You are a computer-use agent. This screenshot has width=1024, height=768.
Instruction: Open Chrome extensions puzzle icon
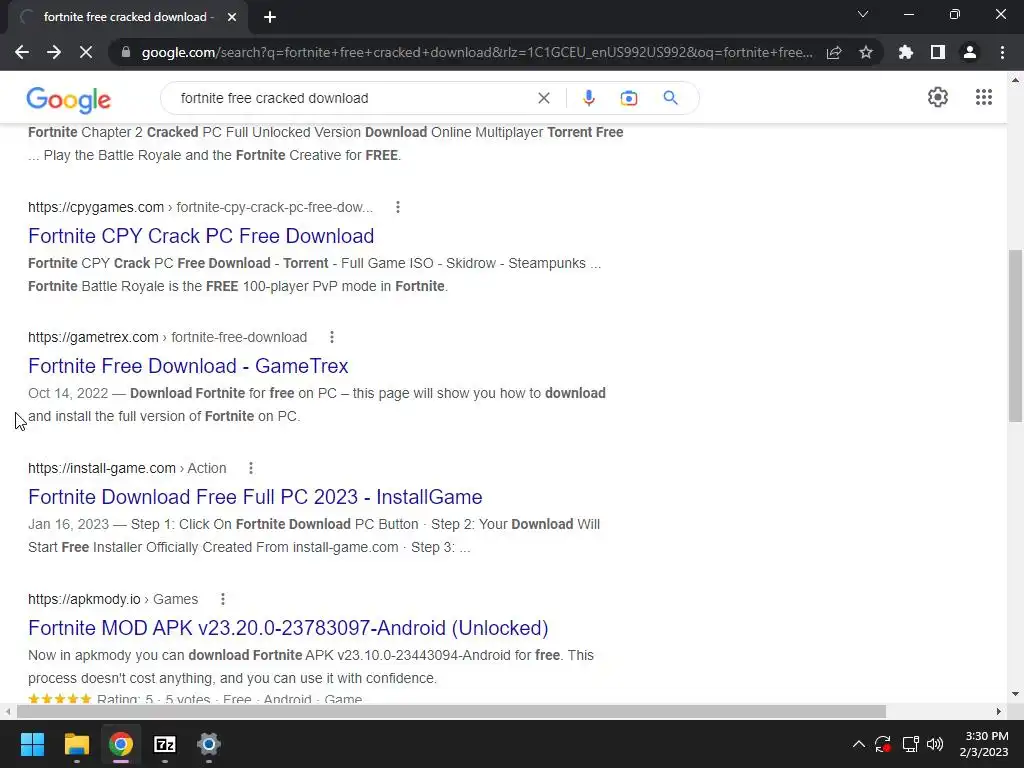[x=906, y=52]
